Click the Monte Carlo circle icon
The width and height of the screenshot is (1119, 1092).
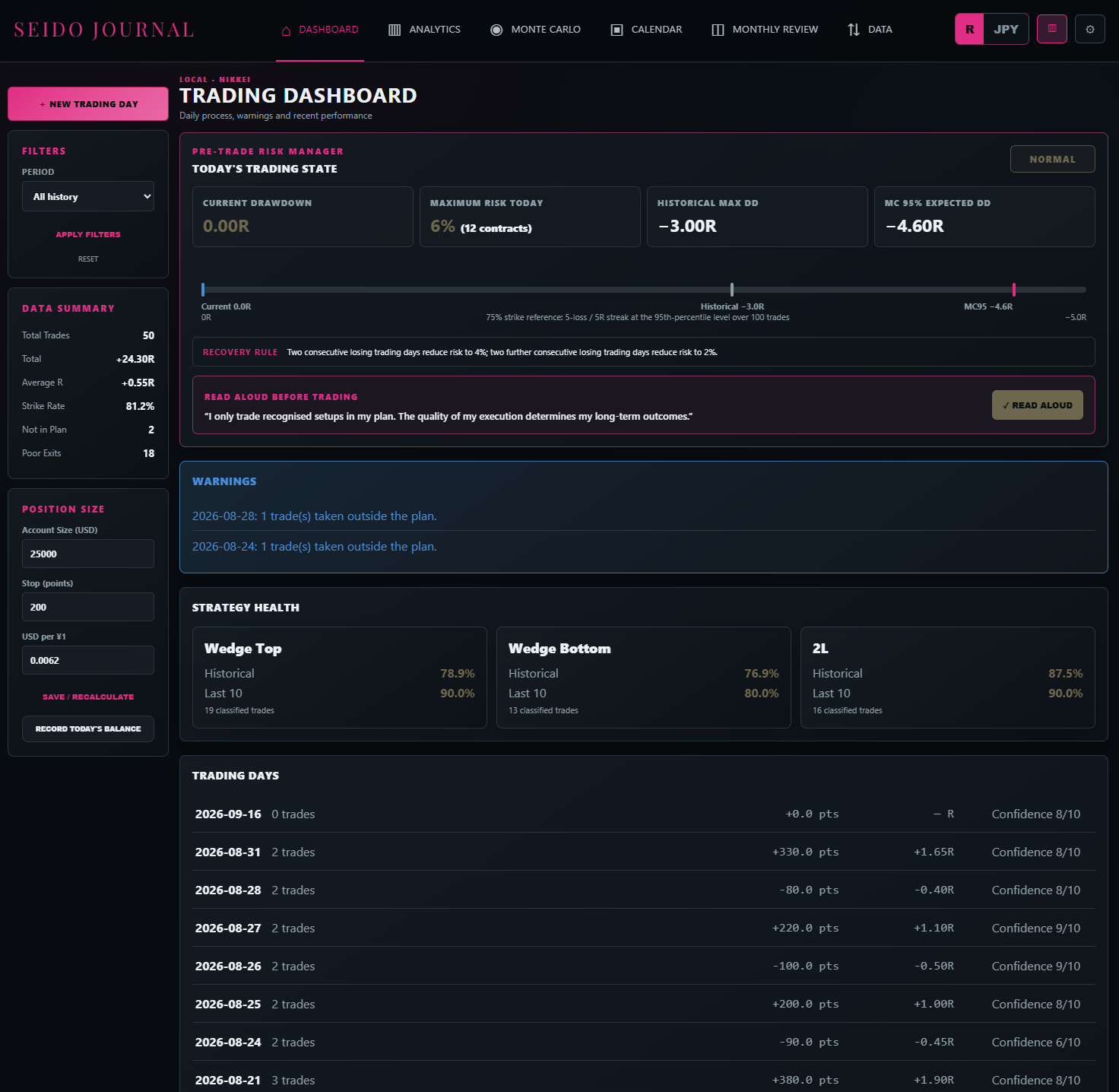[496, 30]
